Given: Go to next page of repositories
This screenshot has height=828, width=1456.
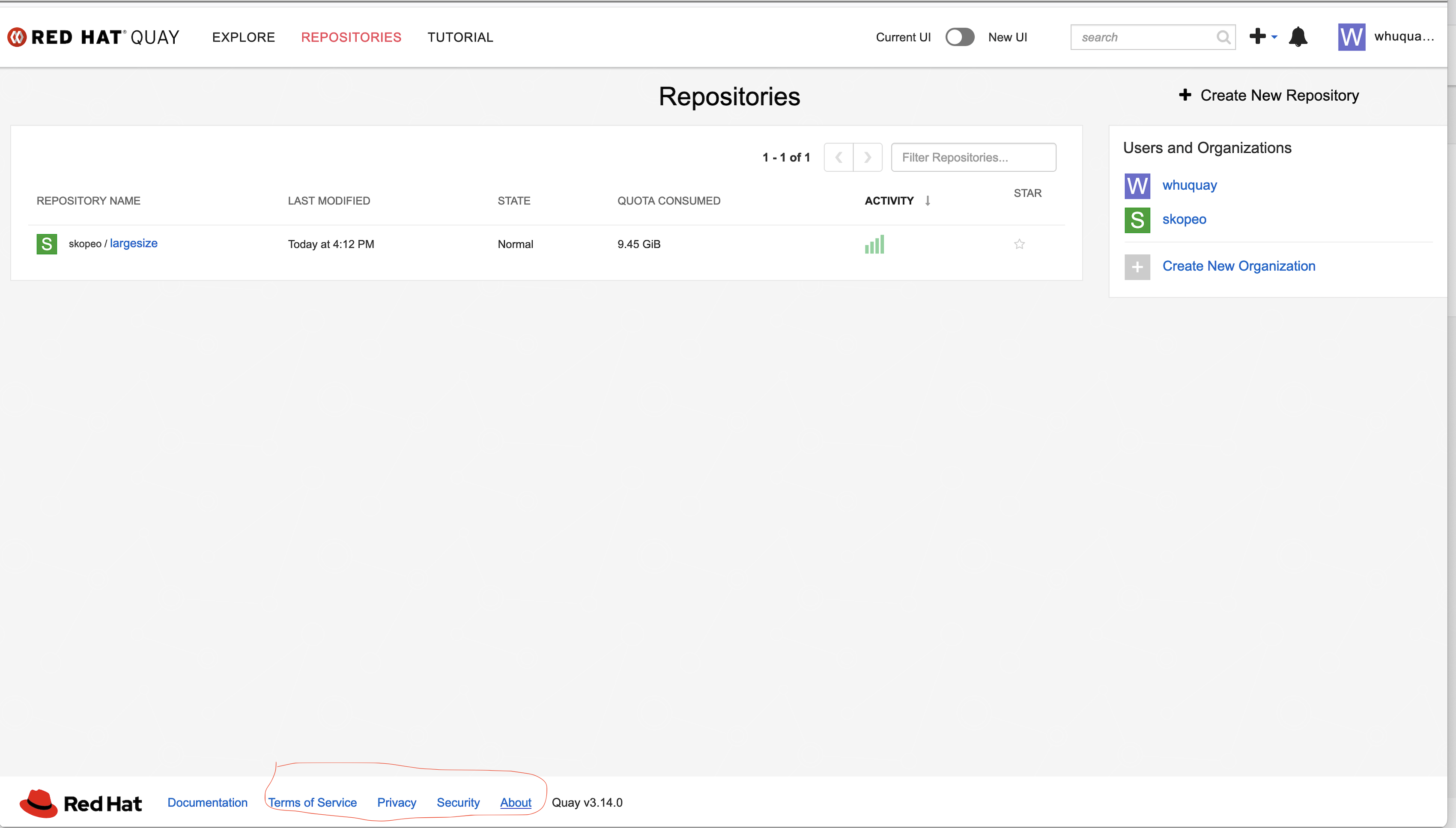Looking at the screenshot, I should coord(867,158).
